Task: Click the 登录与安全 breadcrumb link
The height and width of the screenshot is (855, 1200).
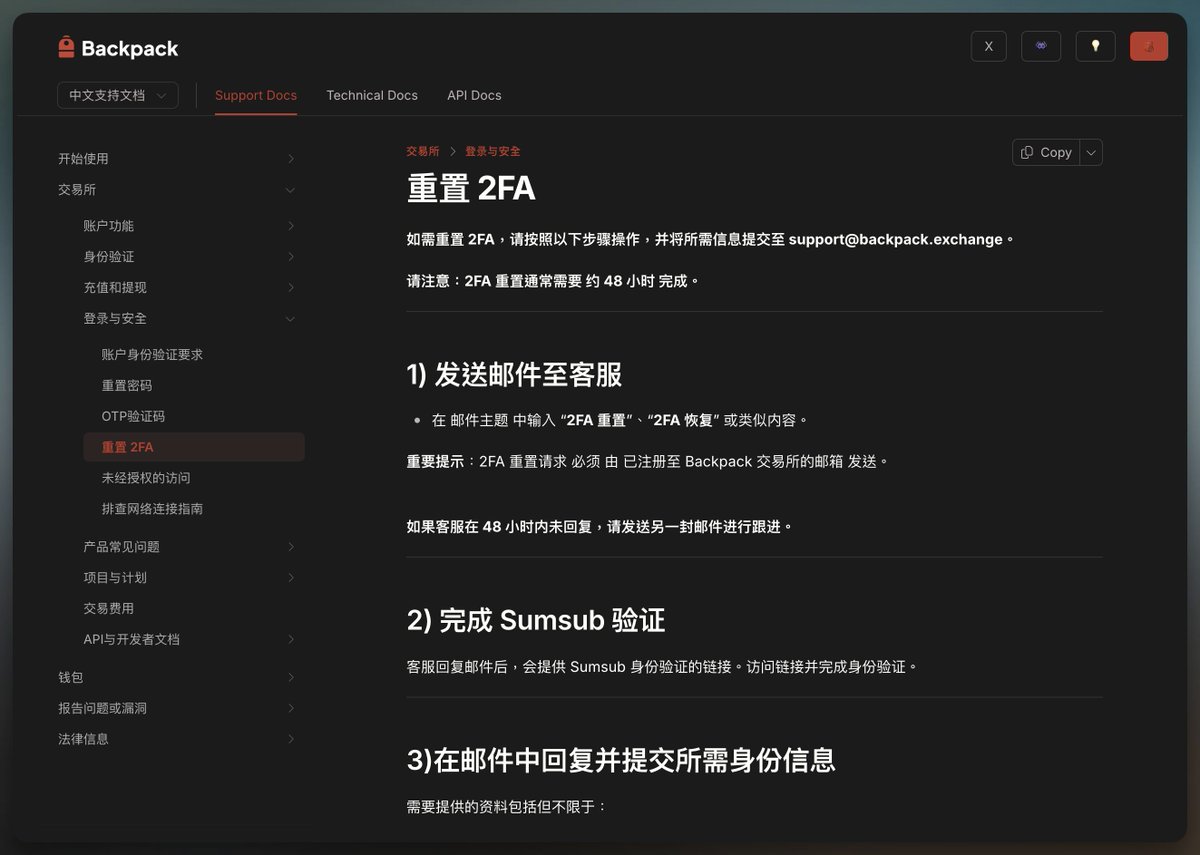Action: point(492,151)
